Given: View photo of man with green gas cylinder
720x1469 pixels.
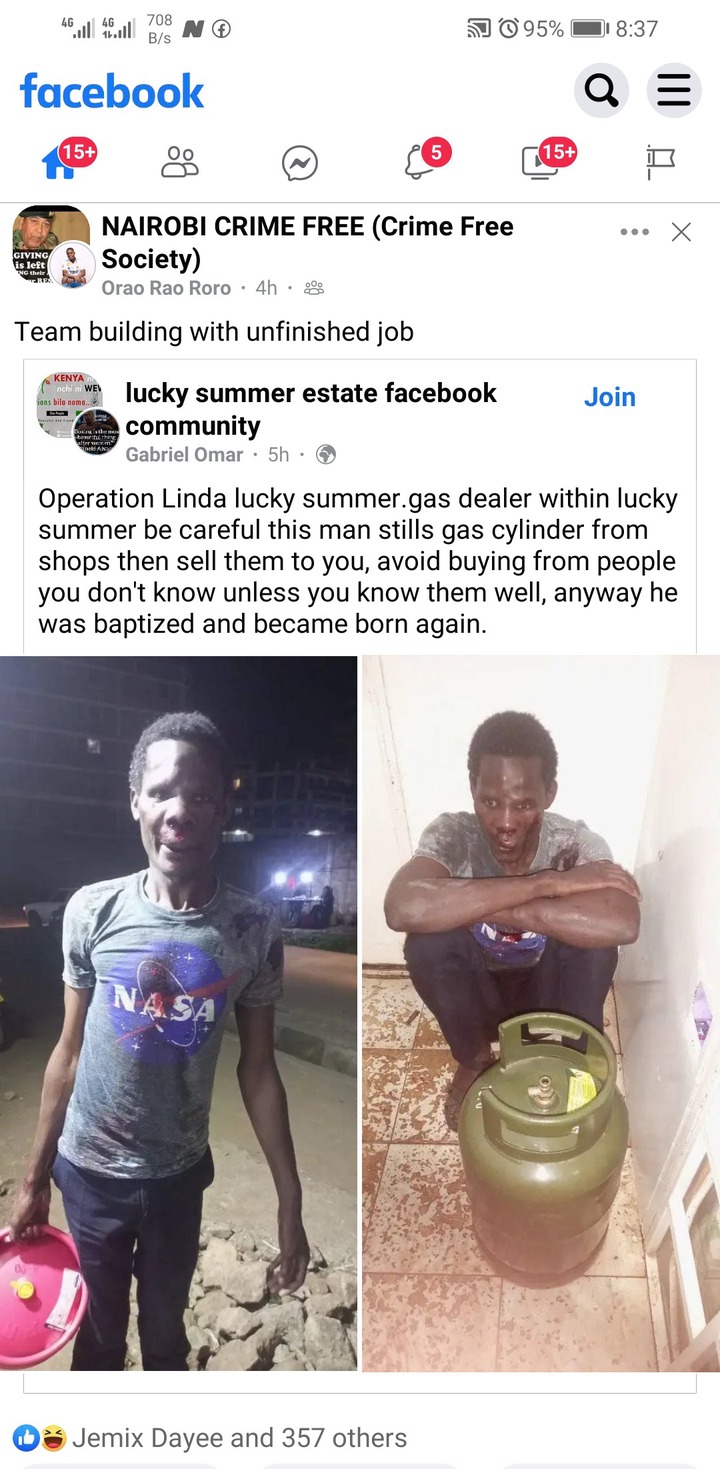Looking at the screenshot, I should point(541,1013).
